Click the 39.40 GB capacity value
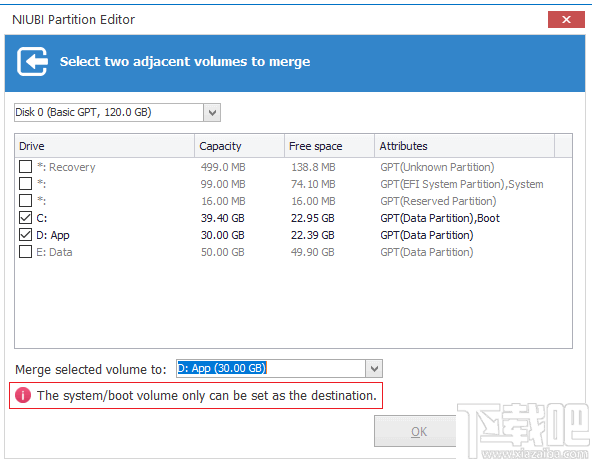The image size is (592, 459). click(223, 218)
